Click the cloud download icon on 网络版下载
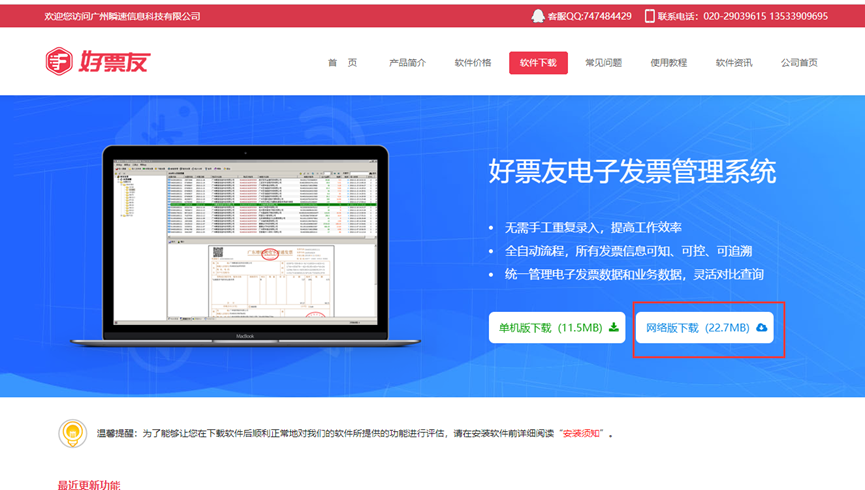Screen dimensions: 865x490 tap(761, 328)
